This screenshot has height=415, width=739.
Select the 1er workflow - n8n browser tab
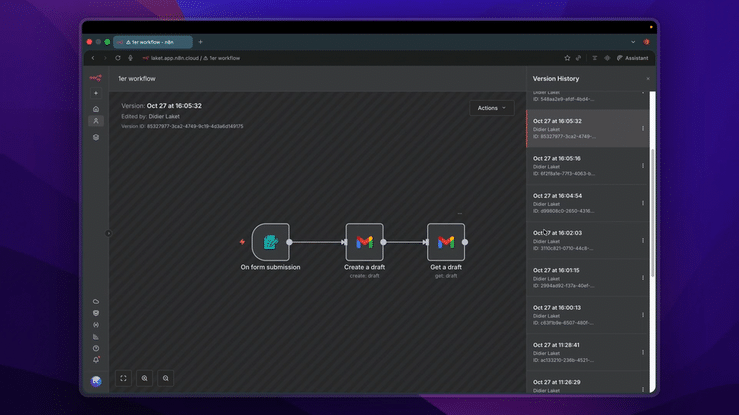(153, 42)
